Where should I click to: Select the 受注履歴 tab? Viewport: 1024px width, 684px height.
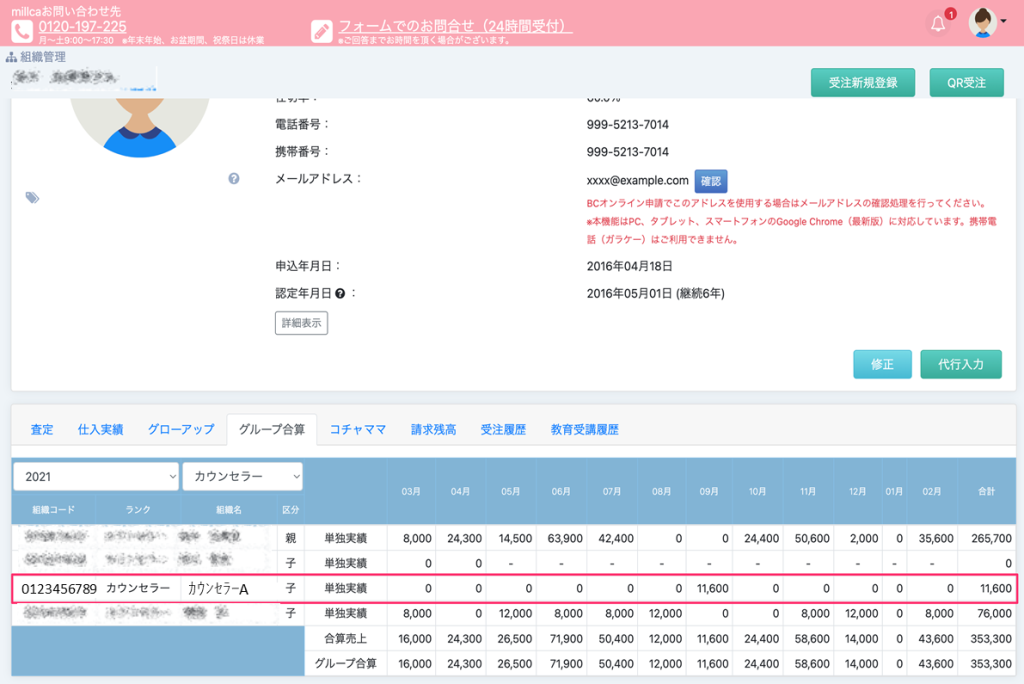click(x=503, y=429)
